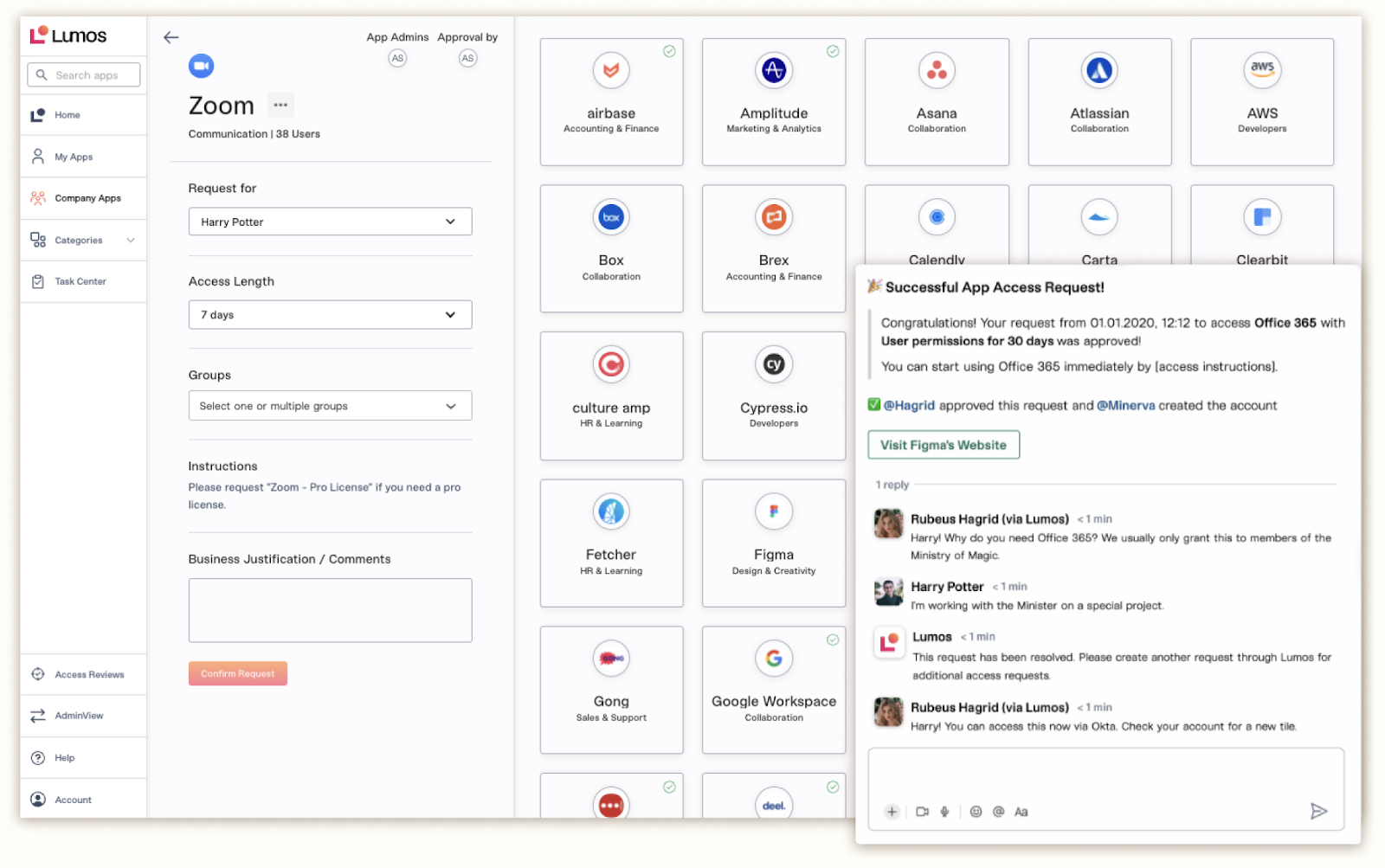Click the checkmark on the deel card
Screen dimensions: 1385x868
(x=833, y=787)
